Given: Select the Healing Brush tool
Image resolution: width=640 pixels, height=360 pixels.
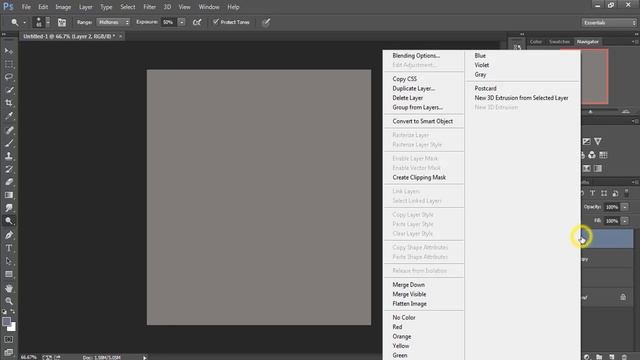Looking at the screenshot, I should 9,130.
